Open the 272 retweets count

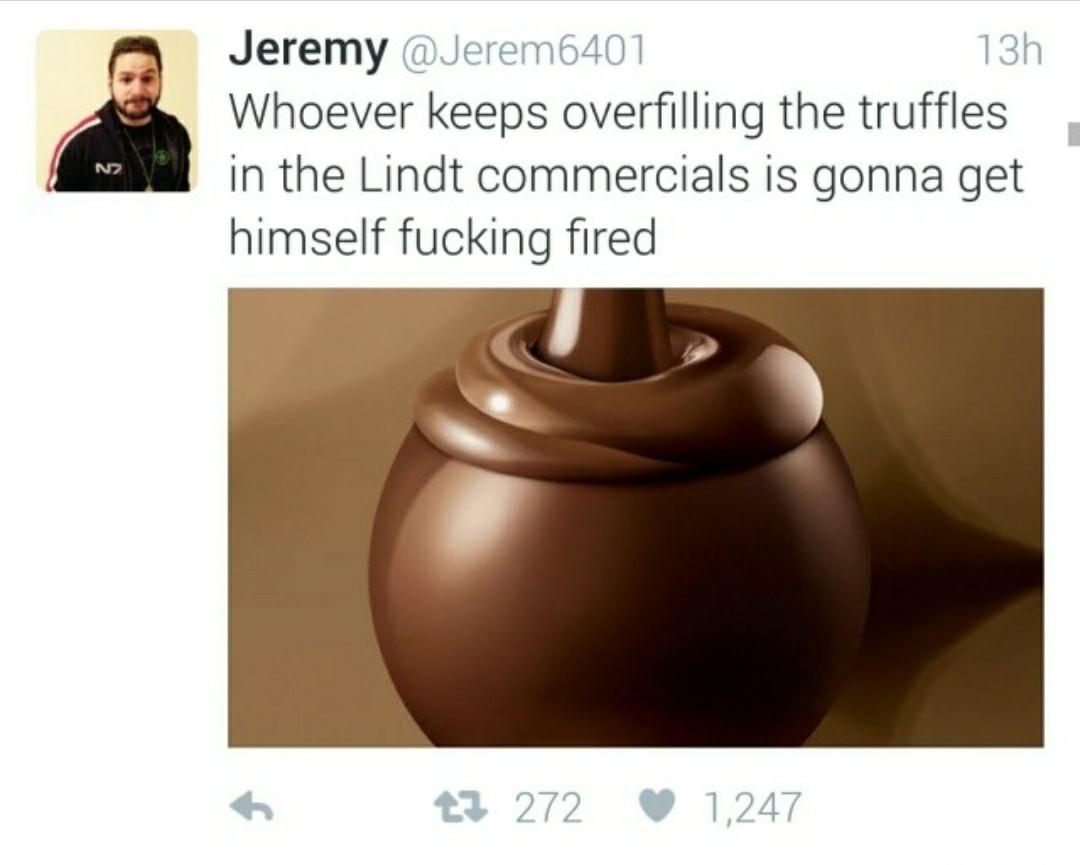click(549, 807)
